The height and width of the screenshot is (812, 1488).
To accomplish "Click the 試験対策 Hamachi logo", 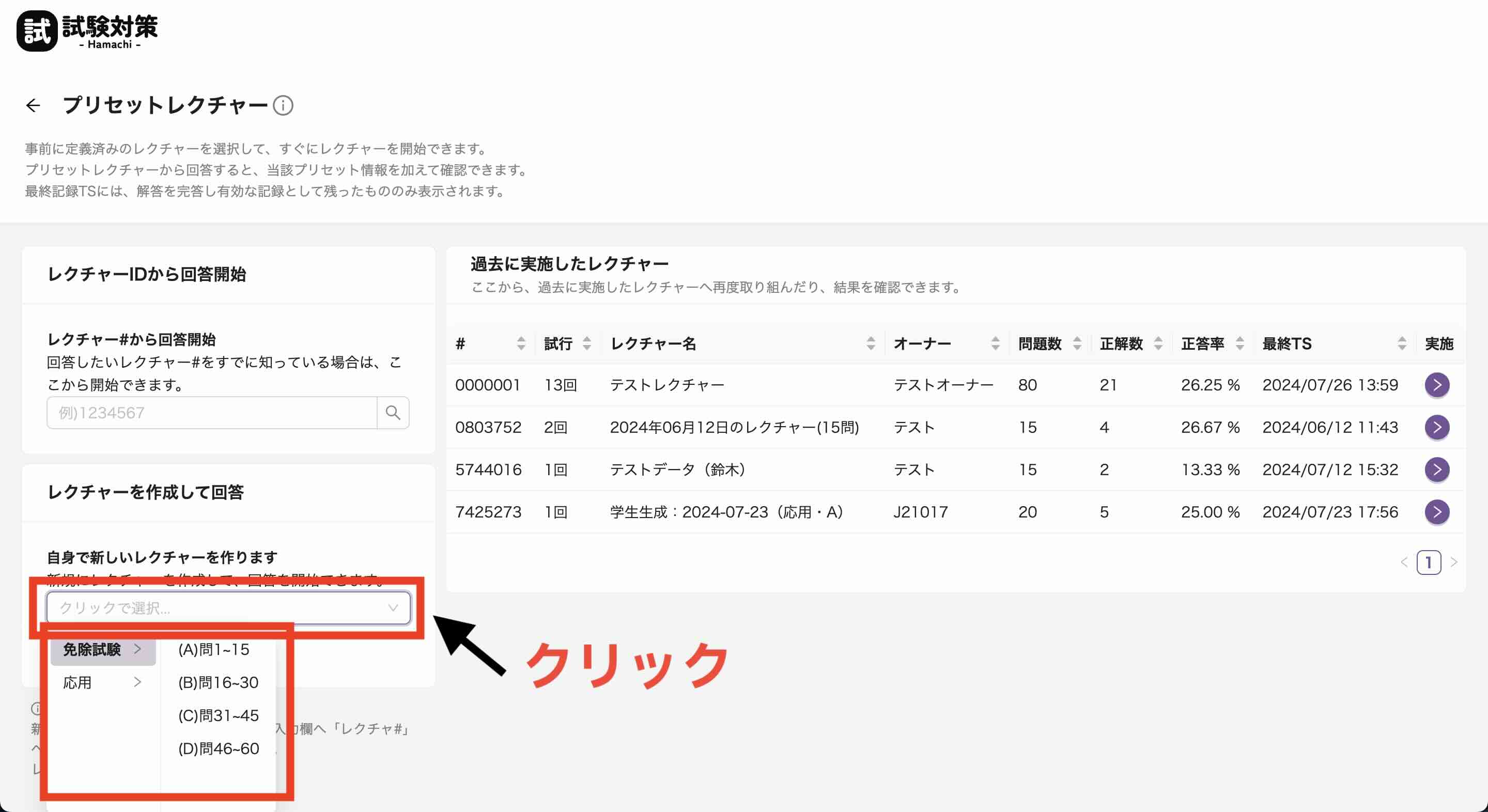I will pyautogui.click(x=87, y=31).
